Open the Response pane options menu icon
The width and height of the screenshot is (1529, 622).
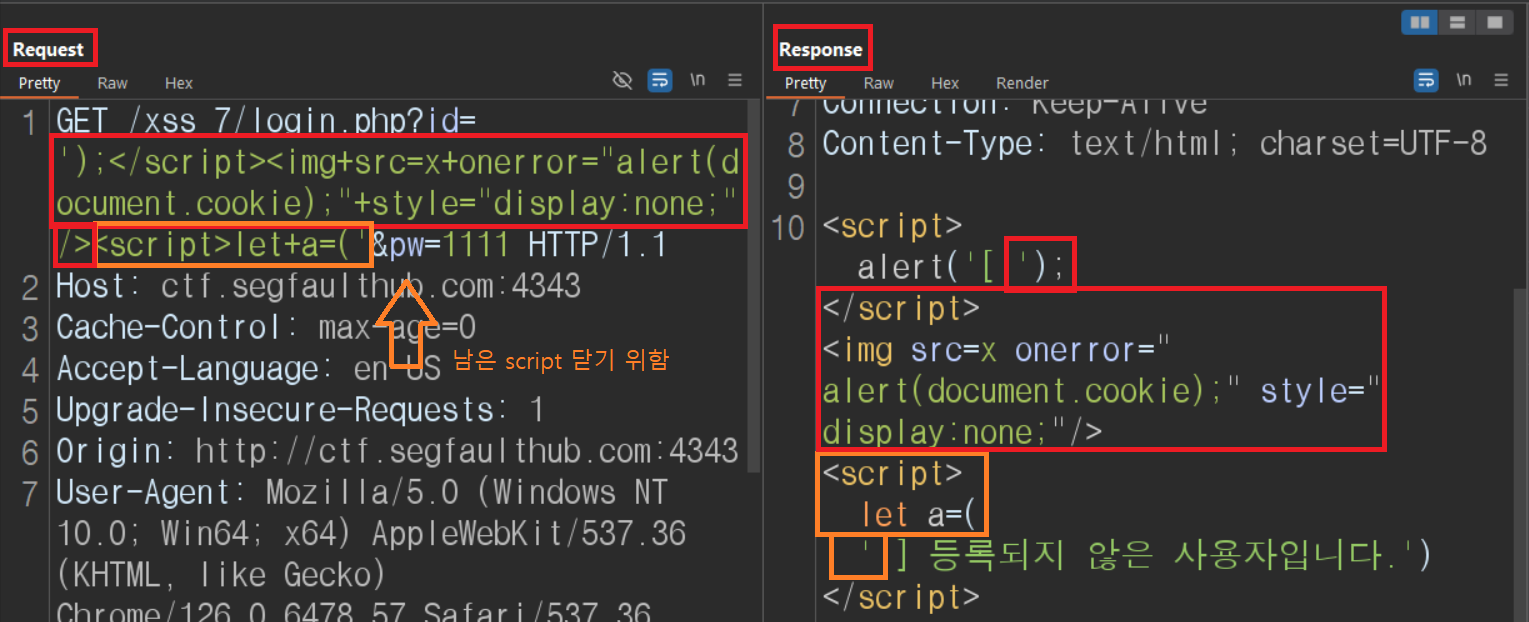[1501, 81]
